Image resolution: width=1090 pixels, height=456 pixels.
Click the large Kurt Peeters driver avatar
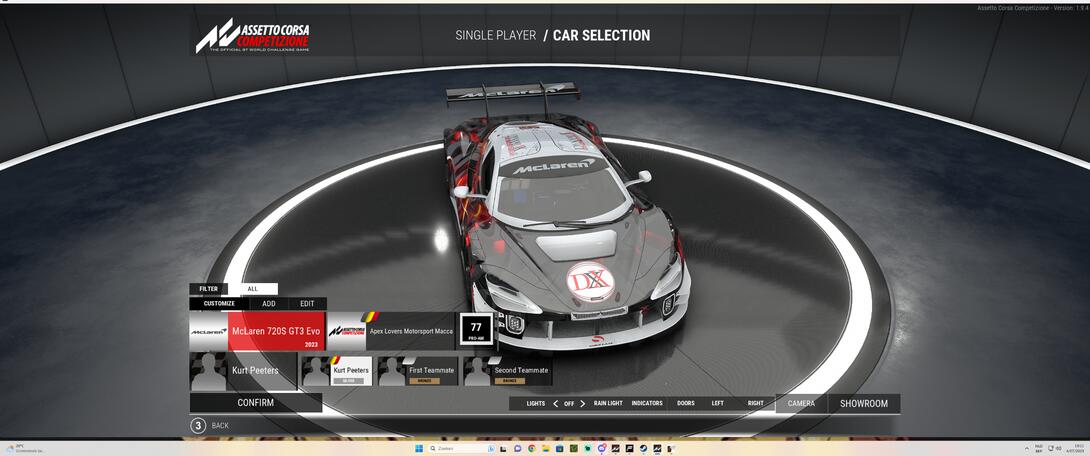tap(208, 371)
